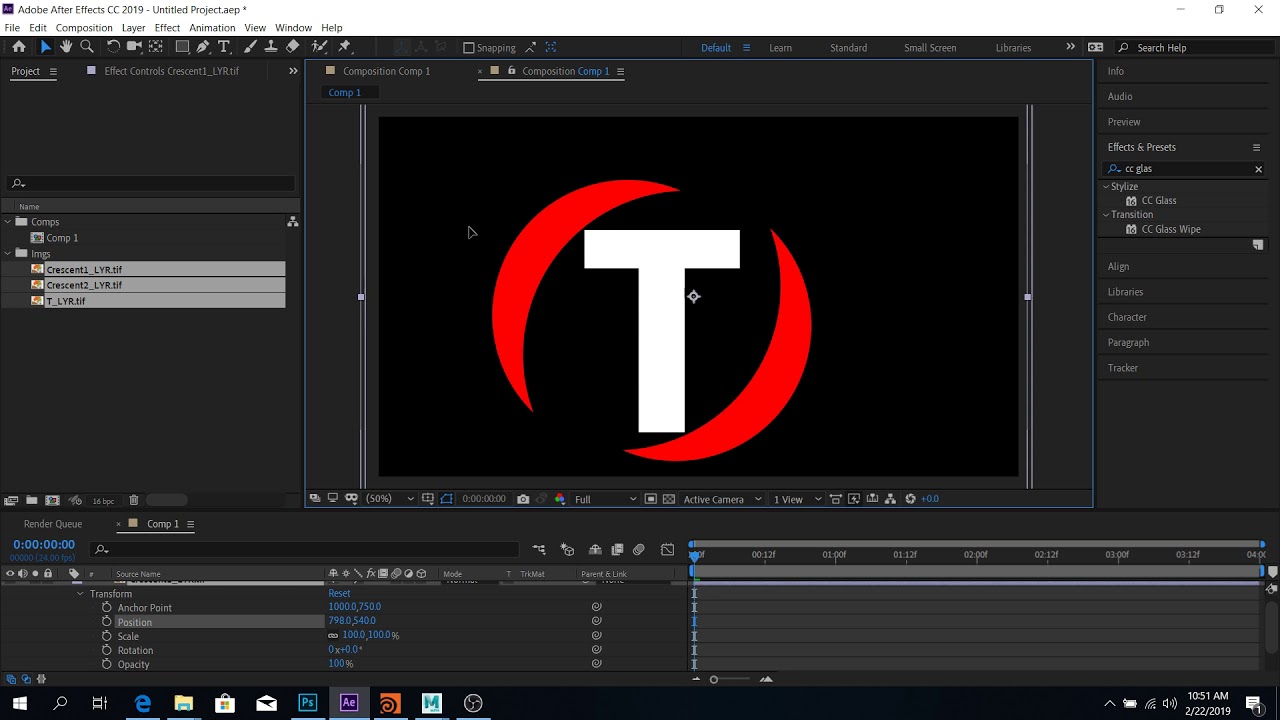Take a snapshot with camera icon
The height and width of the screenshot is (720, 1280).
pyautogui.click(x=523, y=499)
